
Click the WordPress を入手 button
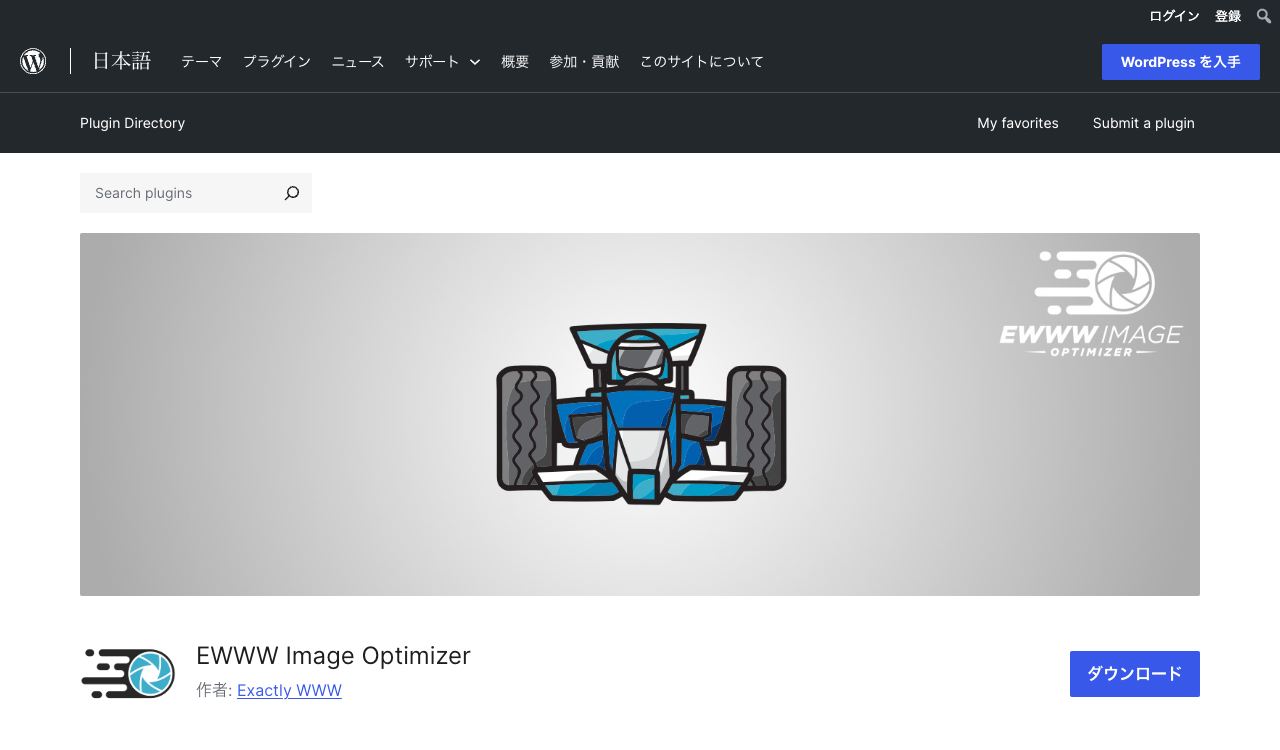click(x=1181, y=62)
